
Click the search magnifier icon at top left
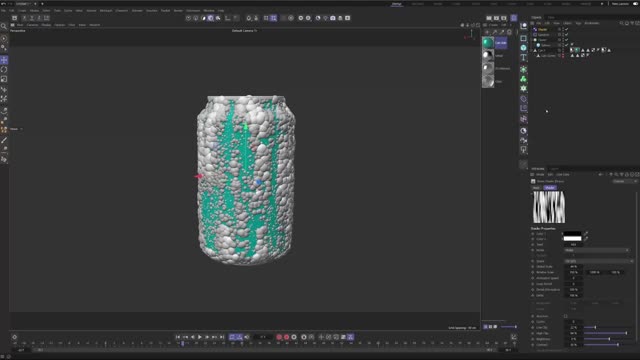pyautogui.click(x=4, y=27)
